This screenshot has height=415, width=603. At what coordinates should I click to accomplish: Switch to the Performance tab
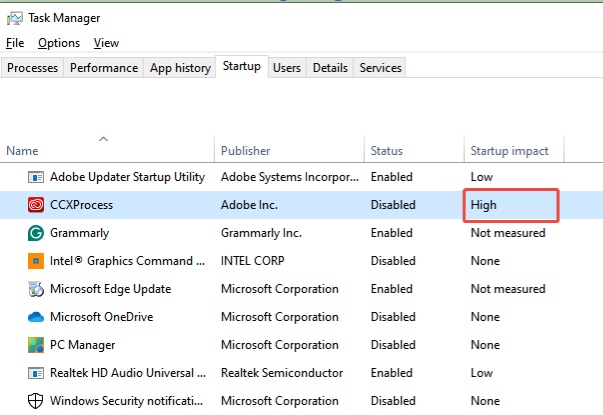pyautogui.click(x=104, y=68)
